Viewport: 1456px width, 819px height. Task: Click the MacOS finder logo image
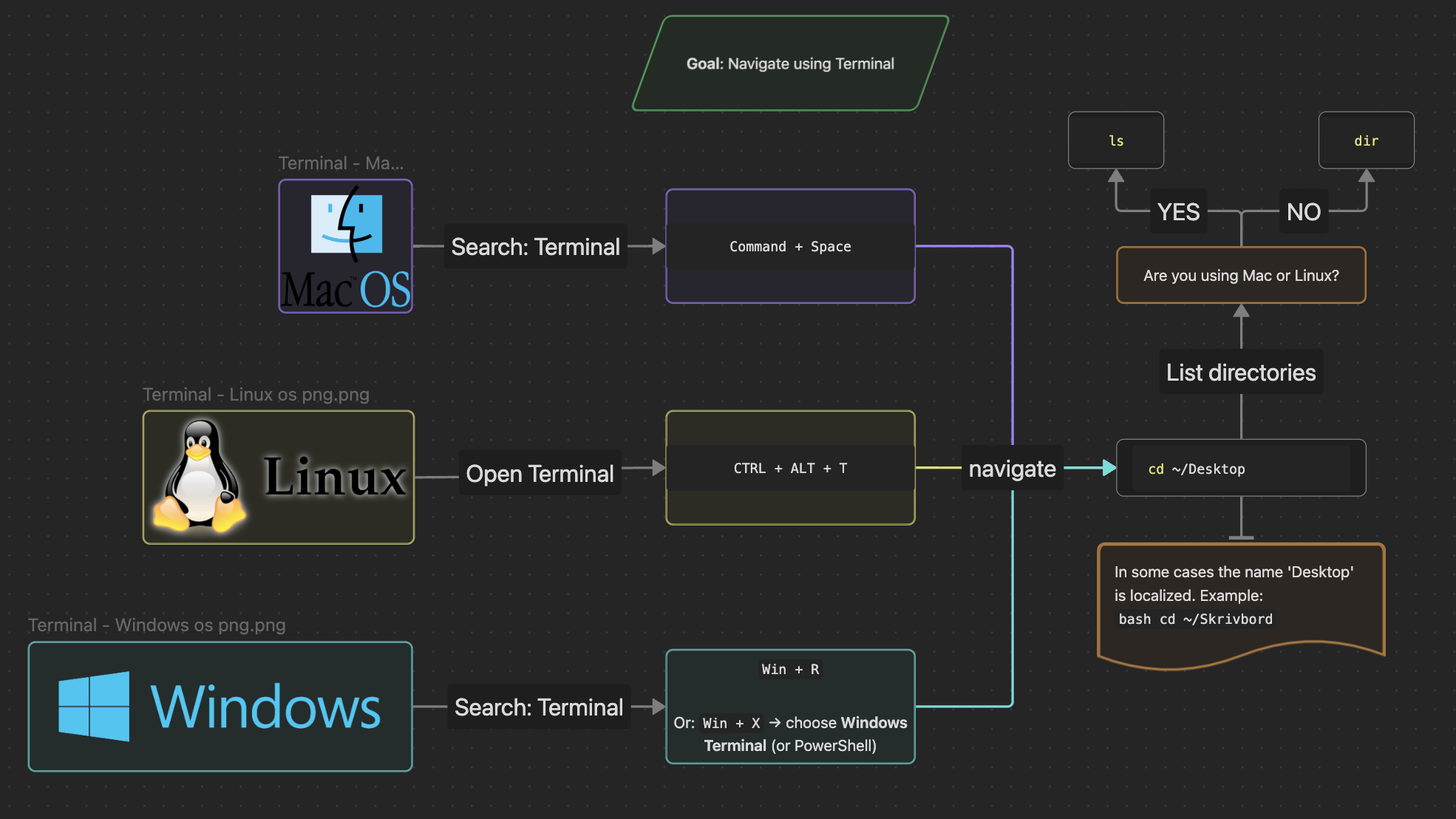344,245
